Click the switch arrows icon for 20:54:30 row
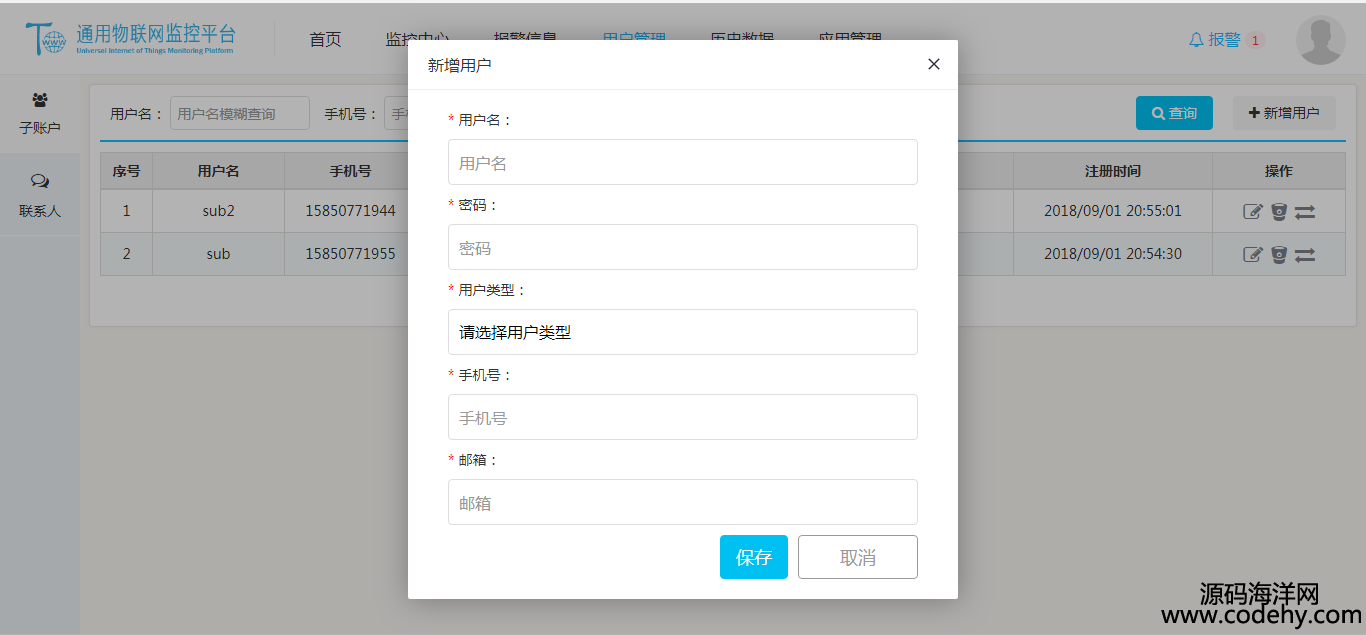Viewport: 1366px width, 635px height. tap(1305, 255)
